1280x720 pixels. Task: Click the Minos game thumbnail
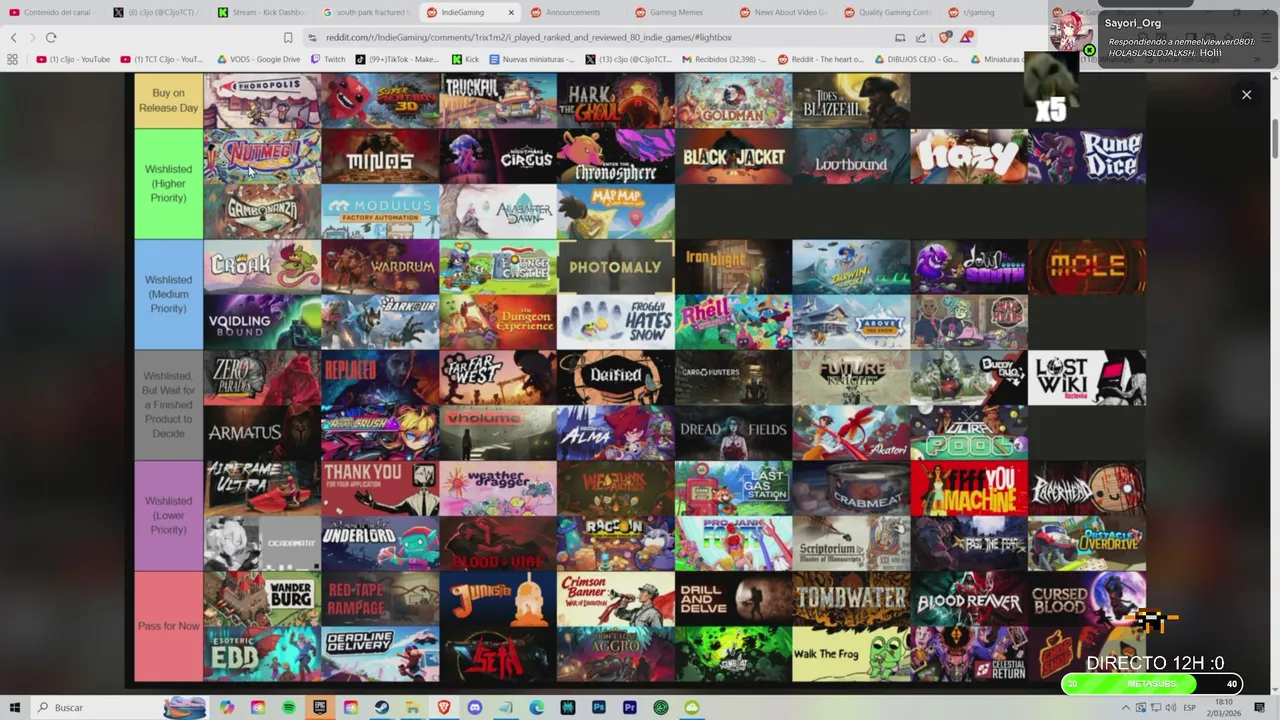380,156
